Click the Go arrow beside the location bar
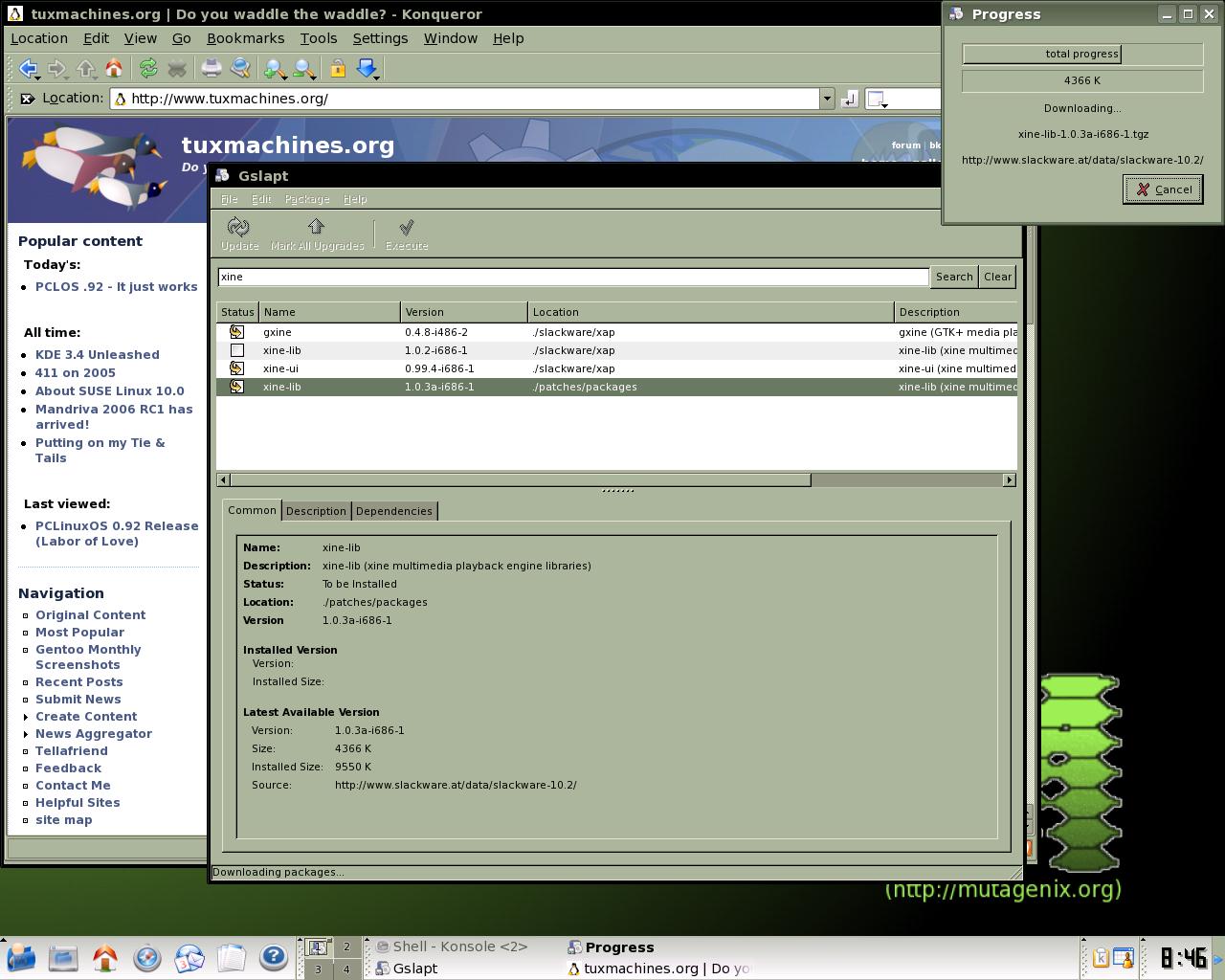 tap(850, 99)
